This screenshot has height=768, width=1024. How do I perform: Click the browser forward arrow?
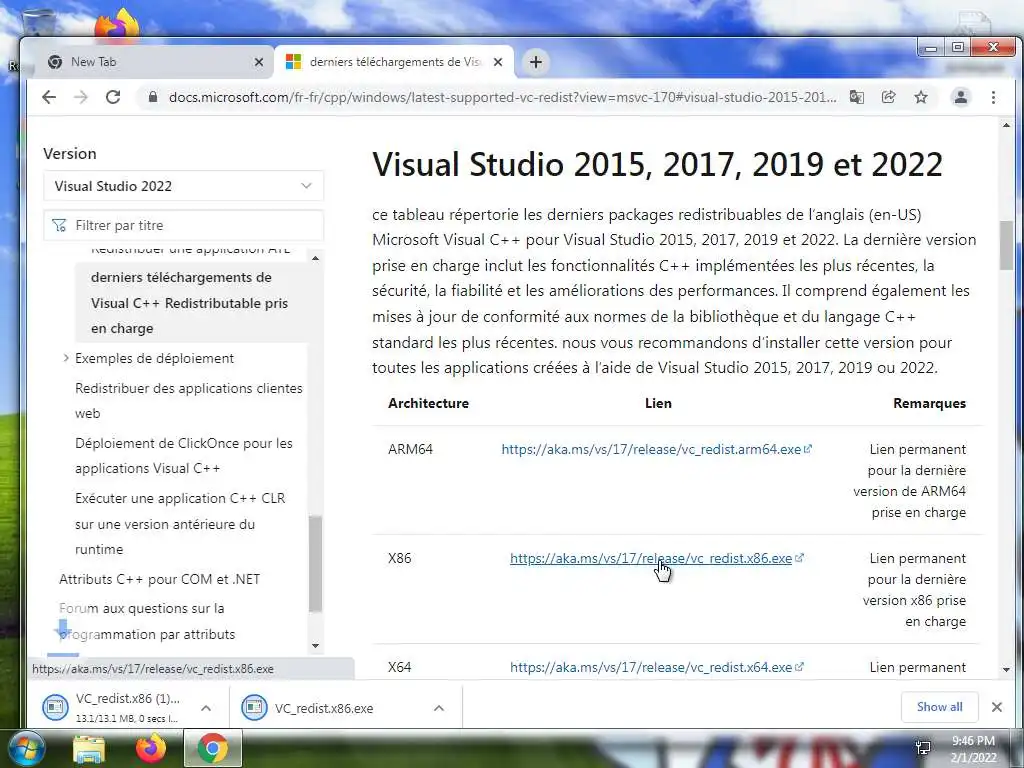click(x=81, y=97)
